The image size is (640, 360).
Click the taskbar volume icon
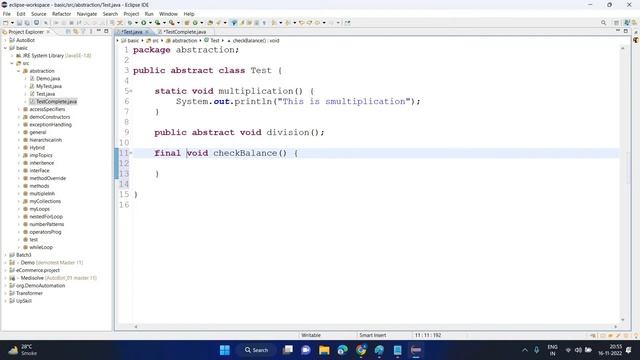pyautogui.click(x=578, y=350)
